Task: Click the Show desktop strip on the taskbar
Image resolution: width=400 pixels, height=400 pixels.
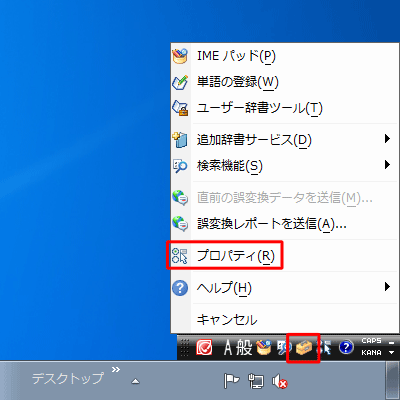Action: (x=393, y=381)
